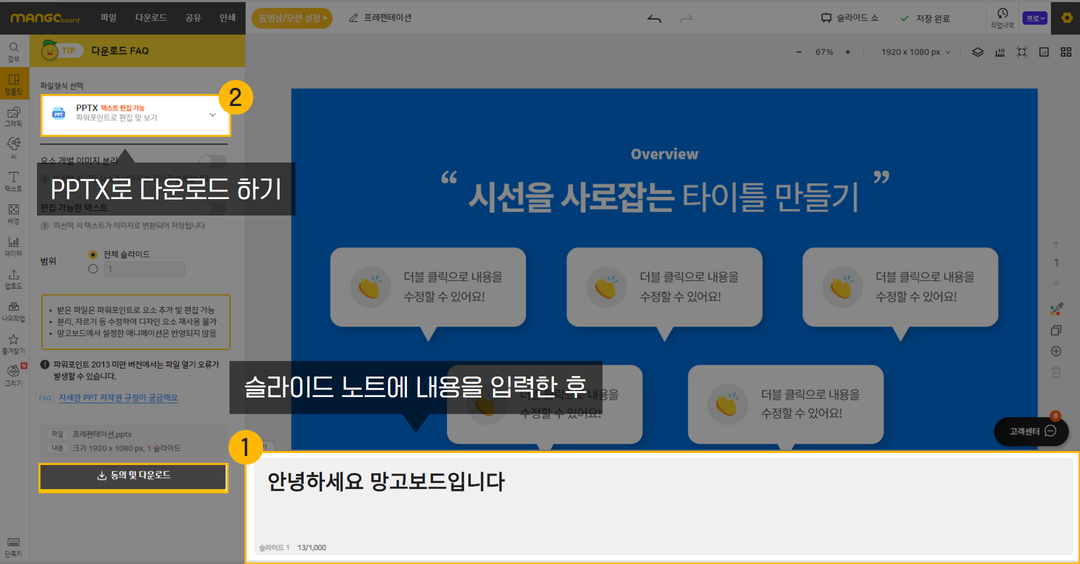Click the 67% zoom level value
The image size is (1080, 564).
[x=824, y=52]
